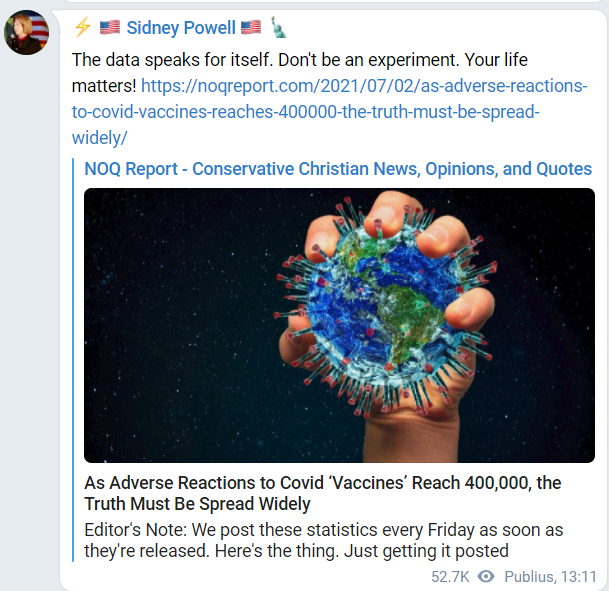Click the Statue of Liberty emoji

coord(277,27)
